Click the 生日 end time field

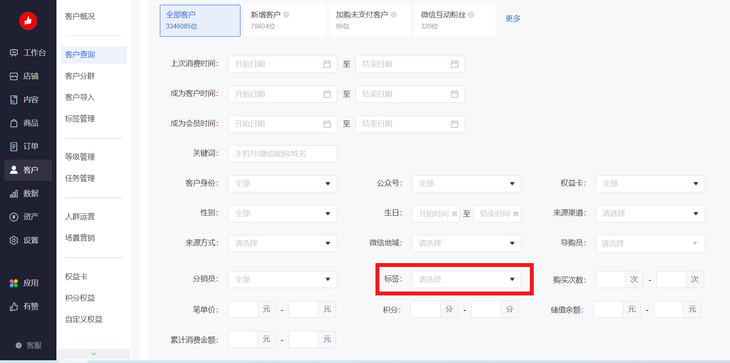pos(497,214)
